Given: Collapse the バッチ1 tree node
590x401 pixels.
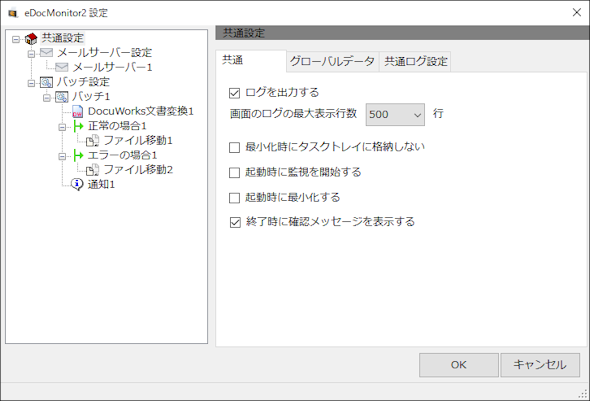Looking at the screenshot, I should click(47, 98).
